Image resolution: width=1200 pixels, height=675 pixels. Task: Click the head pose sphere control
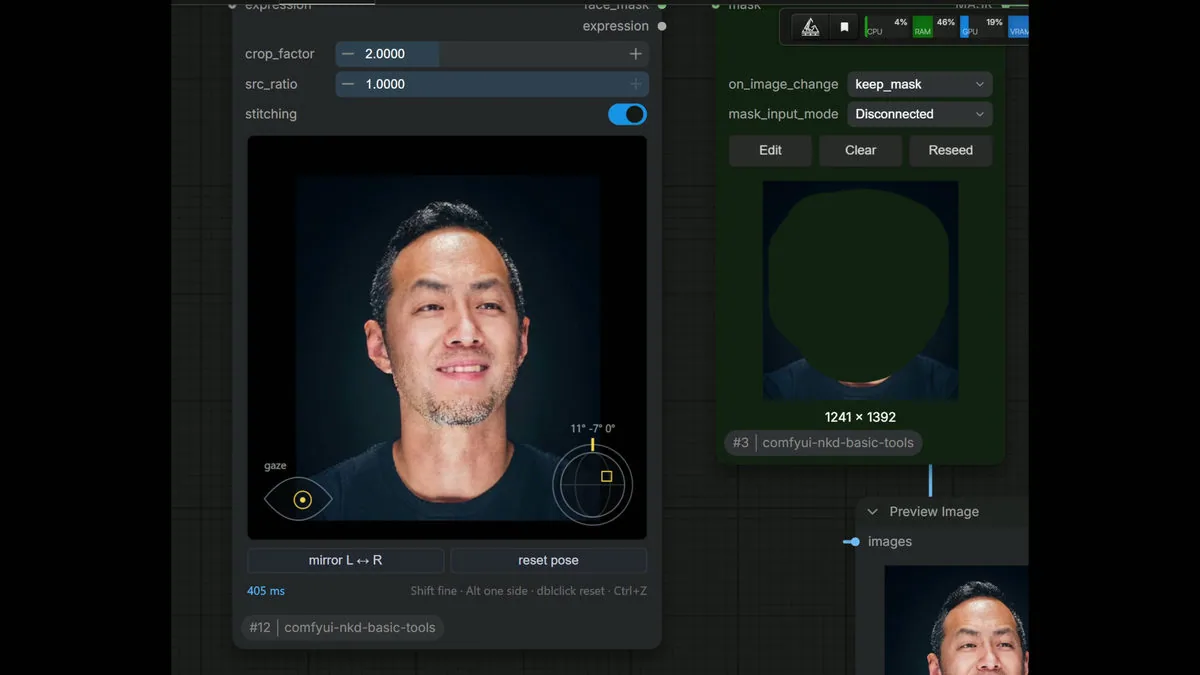[x=592, y=484]
